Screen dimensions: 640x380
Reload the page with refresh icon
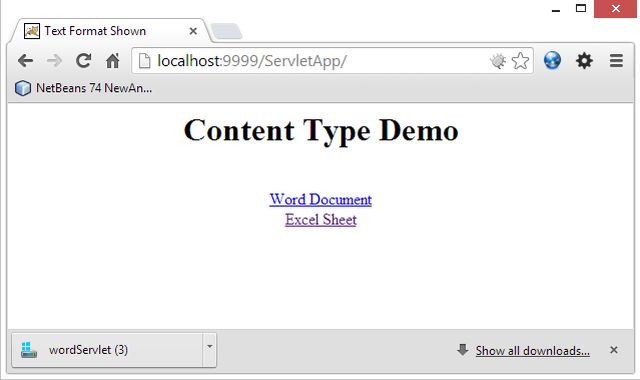tap(84, 61)
